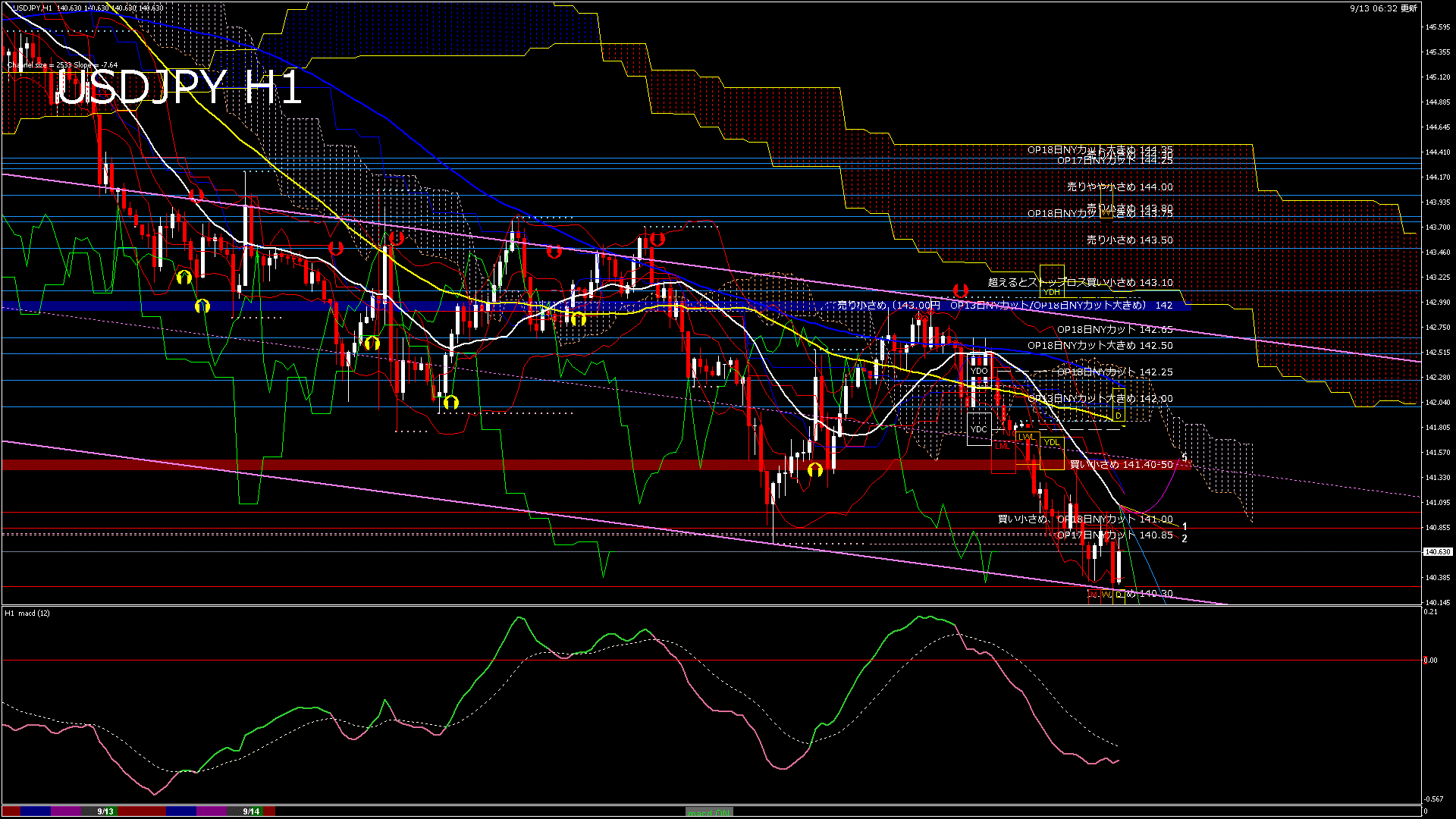Click the YDO marker box
This screenshot has width=1456, height=819.
[x=979, y=371]
